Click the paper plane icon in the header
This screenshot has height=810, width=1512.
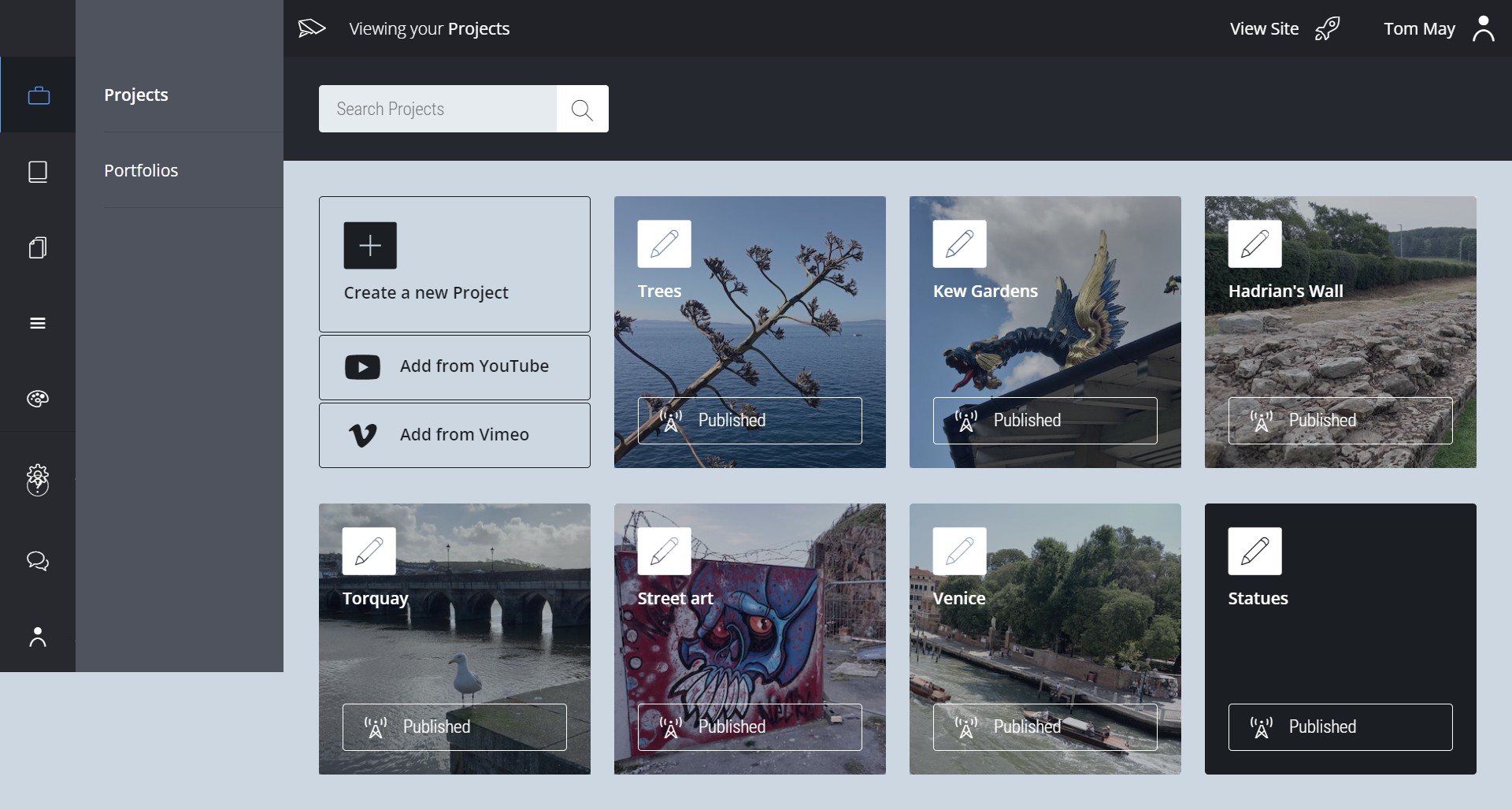coord(311,28)
